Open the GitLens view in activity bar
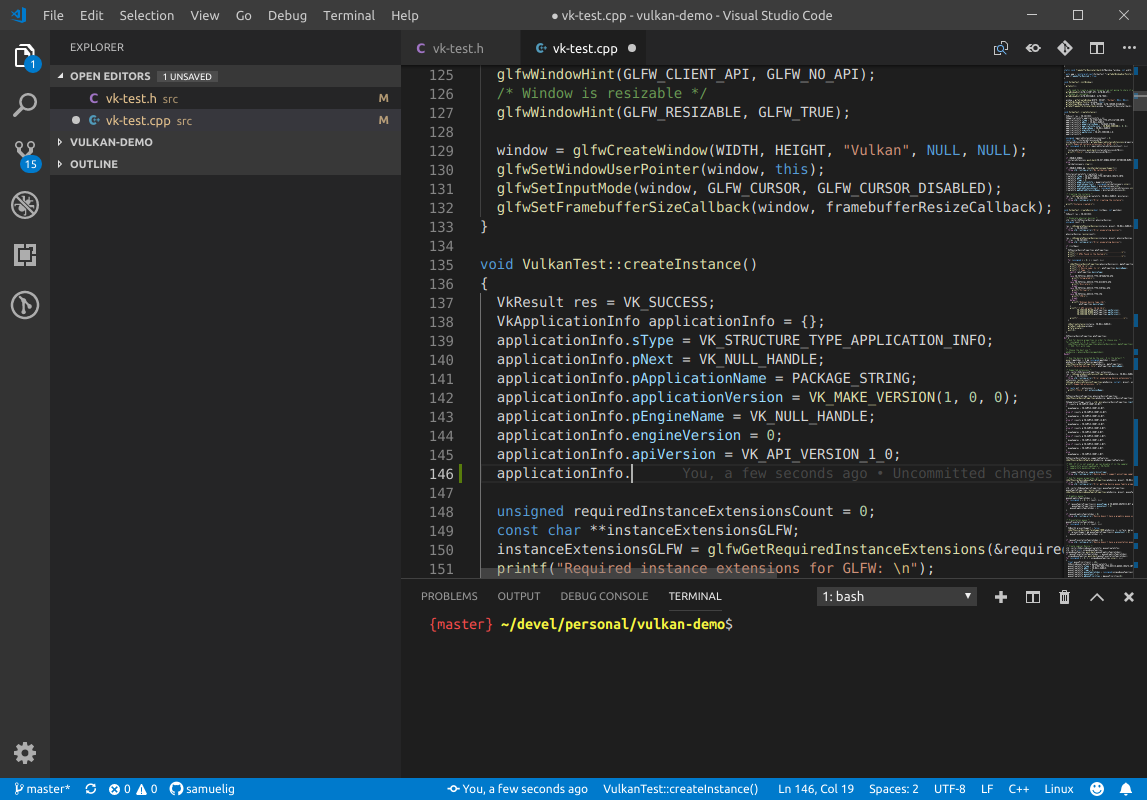 tap(25, 305)
